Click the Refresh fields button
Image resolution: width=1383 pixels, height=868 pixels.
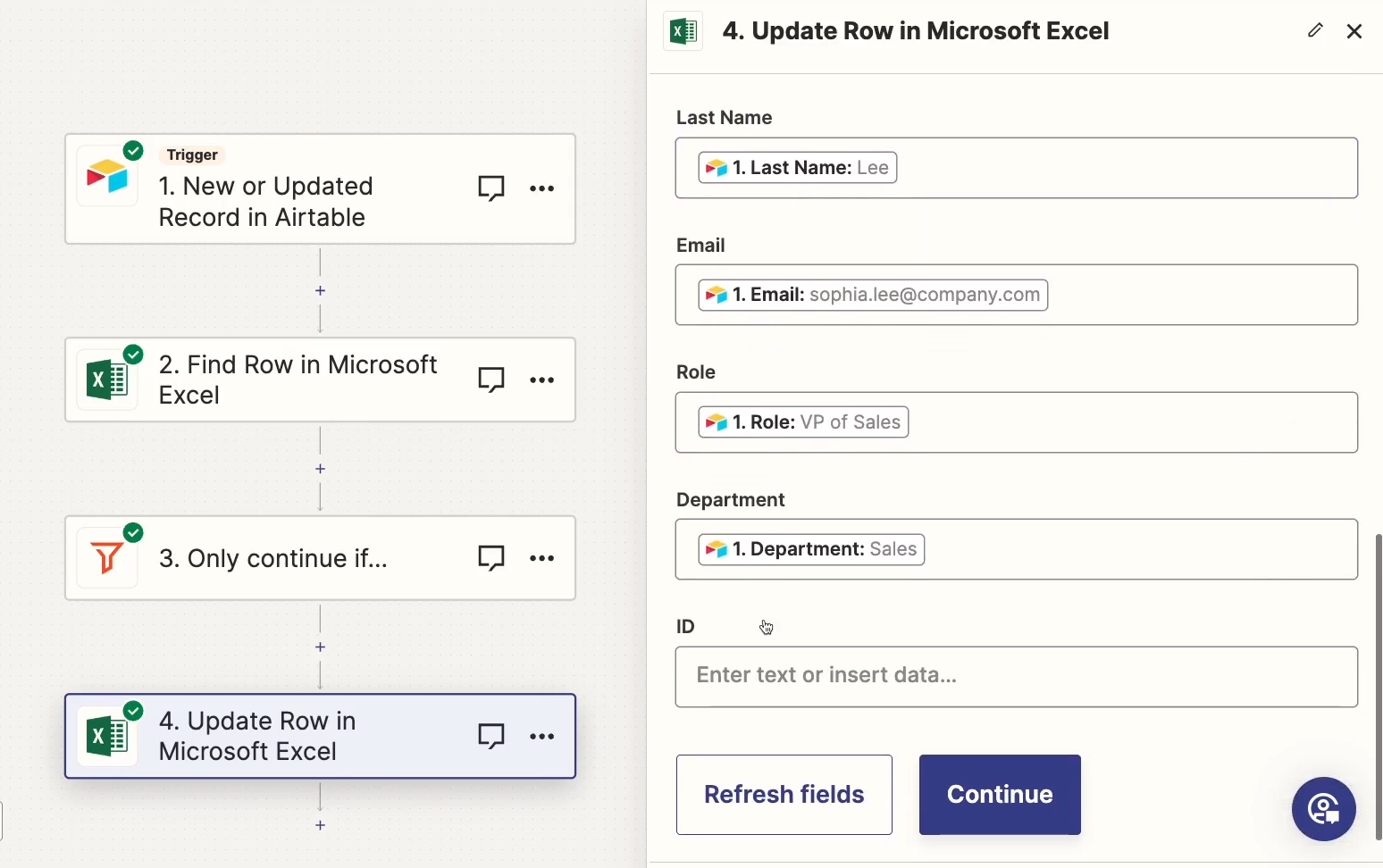click(x=784, y=795)
